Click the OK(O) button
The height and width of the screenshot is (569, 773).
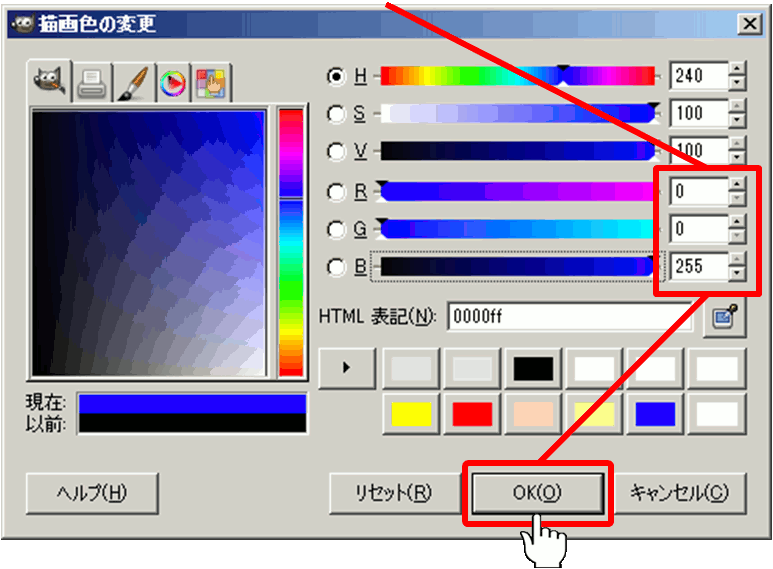pos(537,493)
